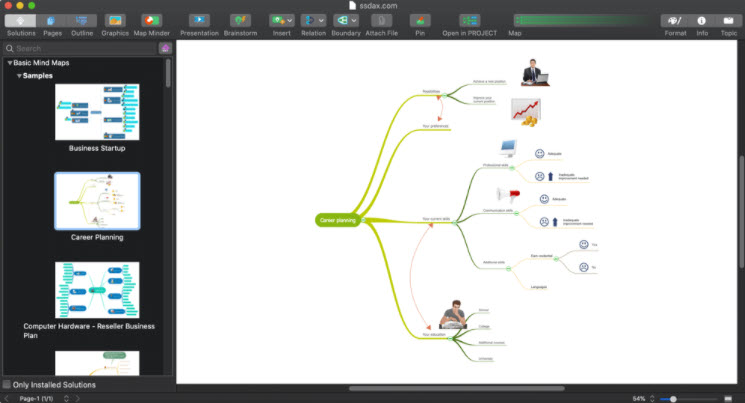Start Presentation mode
Viewport: 745px width, 403px height.
coord(199,21)
